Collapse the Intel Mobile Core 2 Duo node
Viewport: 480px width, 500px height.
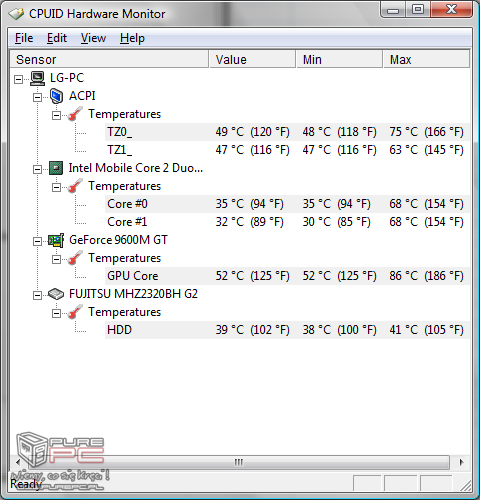[37, 169]
